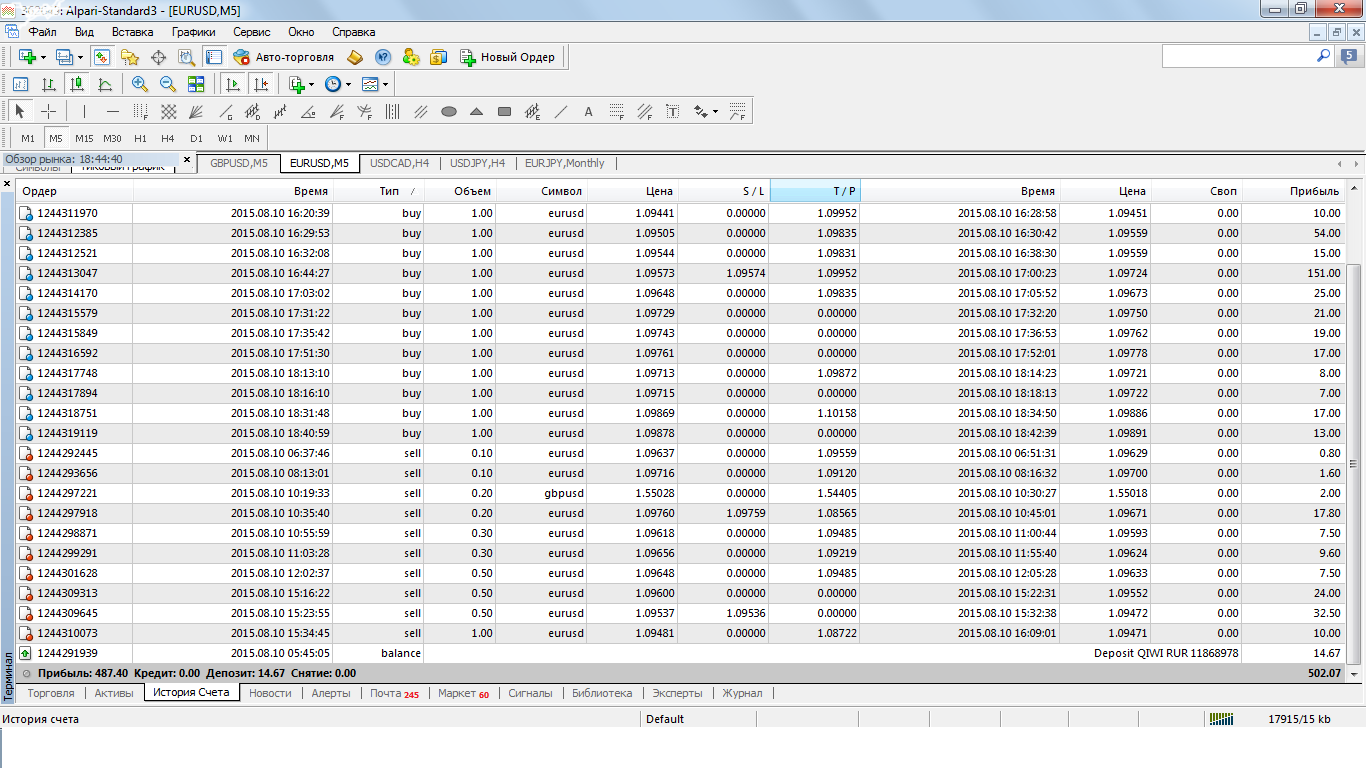Switch to the Журнал terminal tab
This screenshot has width=1366, height=768.
click(742, 693)
